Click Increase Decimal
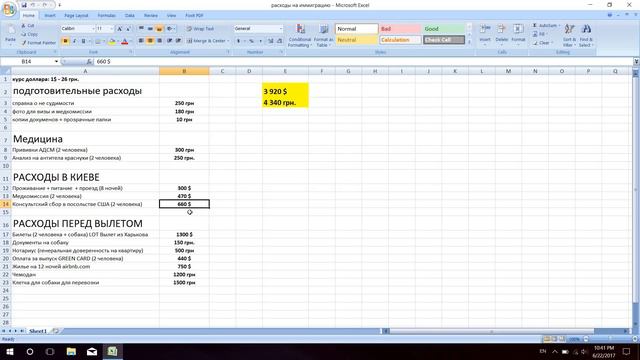The width and height of the screenshot is (640, 360). coord(271,41)
